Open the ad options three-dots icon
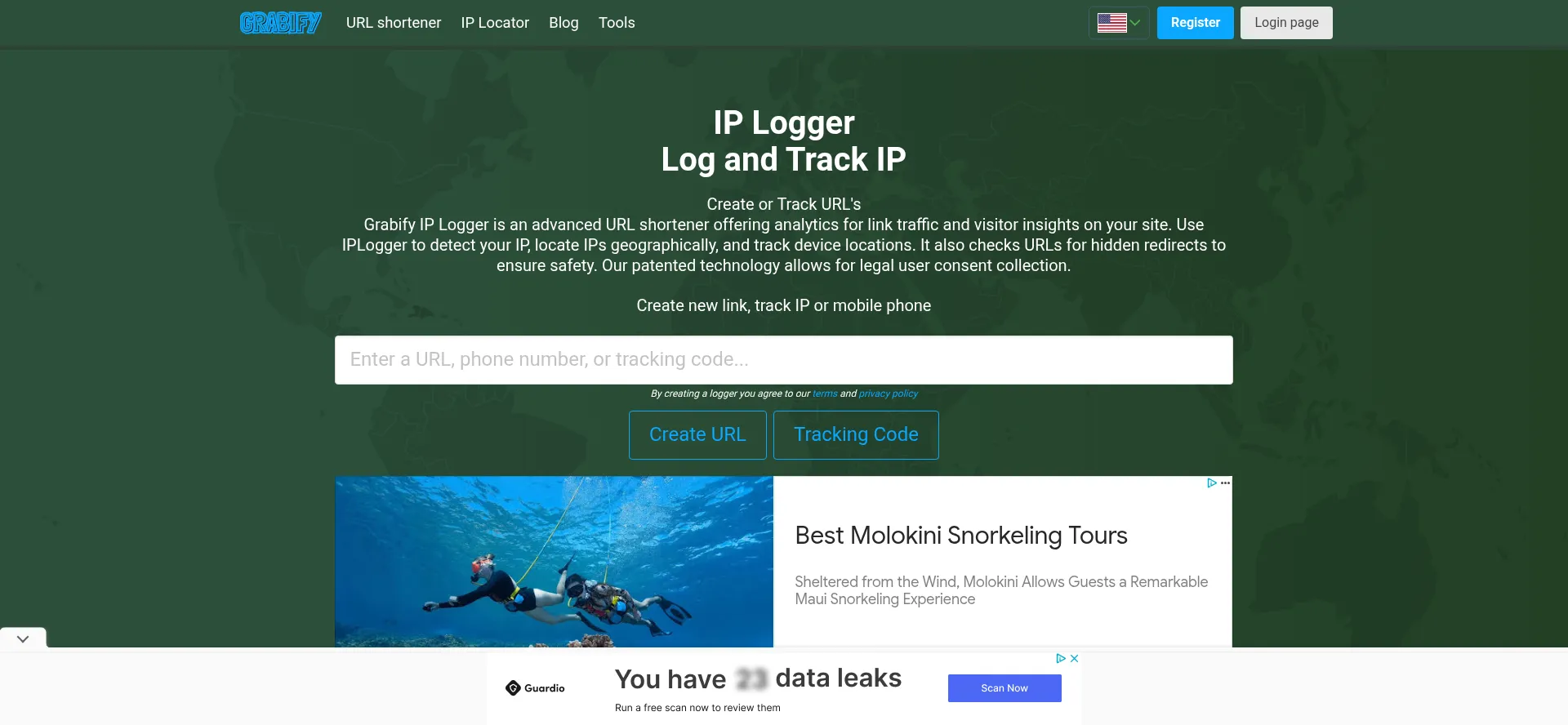1568x725 pixels. point(1225,483)
